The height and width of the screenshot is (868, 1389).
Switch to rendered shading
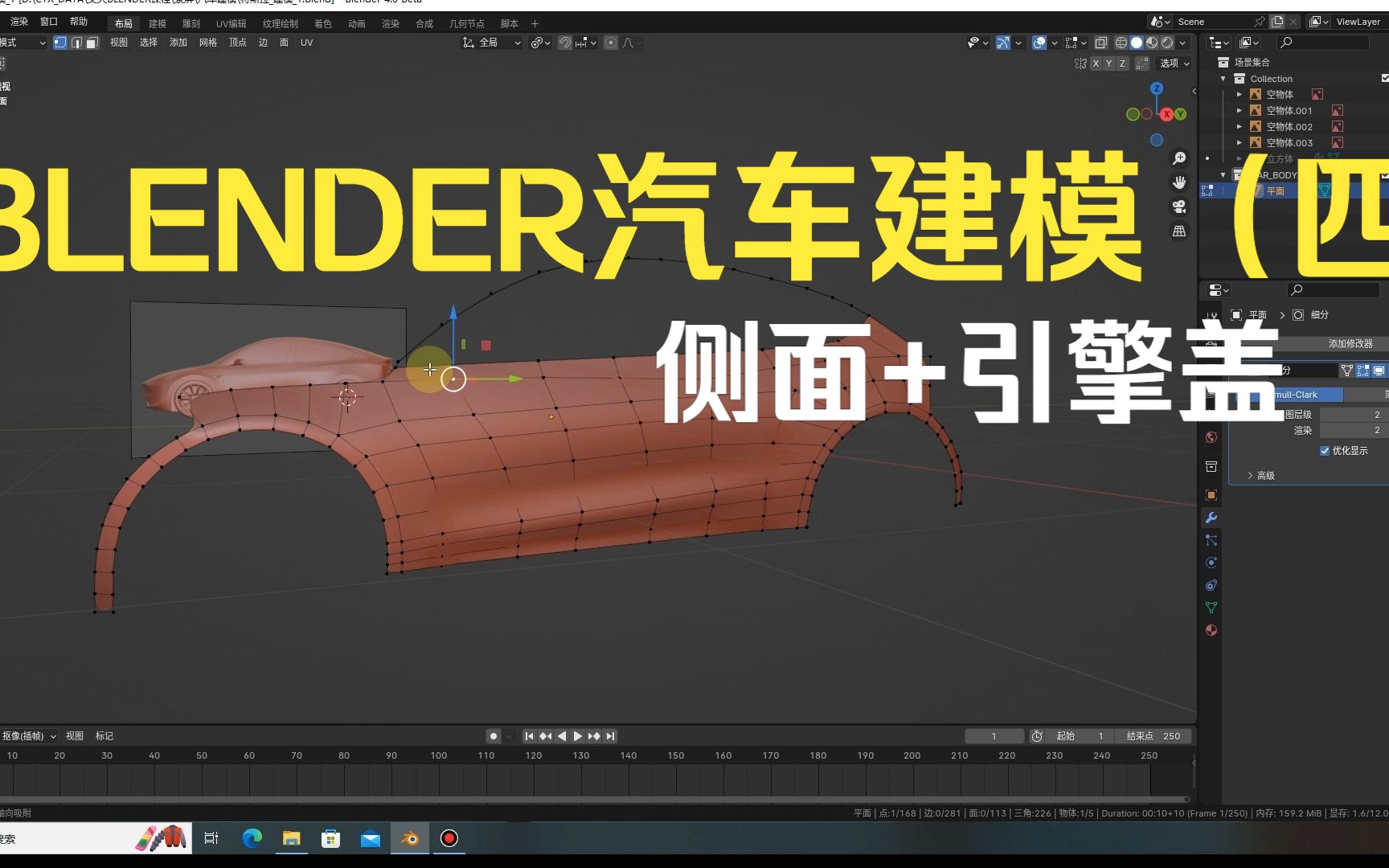tap(1167, 43)
